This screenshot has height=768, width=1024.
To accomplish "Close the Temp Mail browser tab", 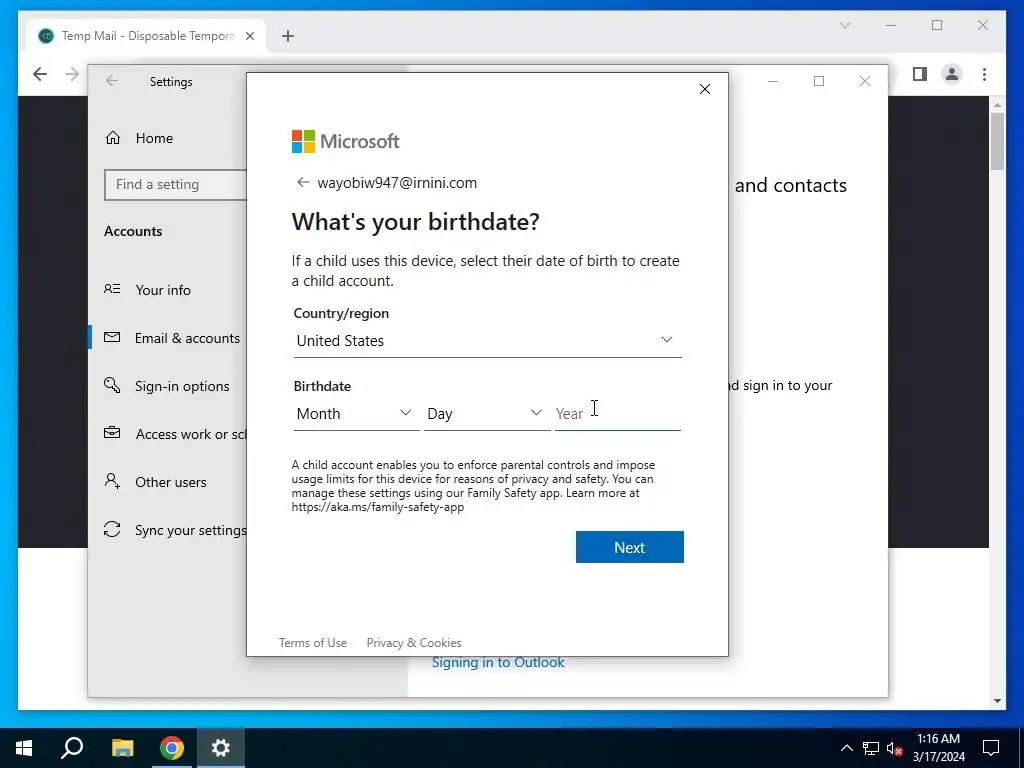I will tap(249, 36).
